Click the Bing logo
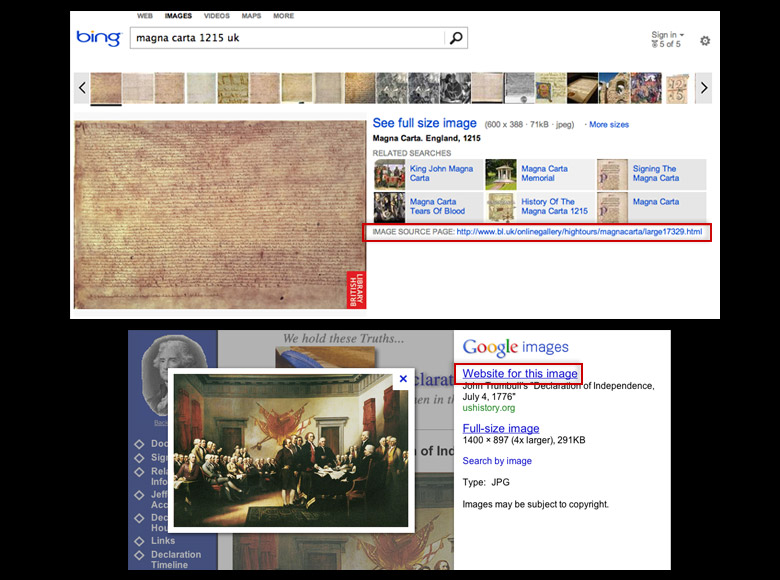 pyautogui.click(x=98, y=38)
